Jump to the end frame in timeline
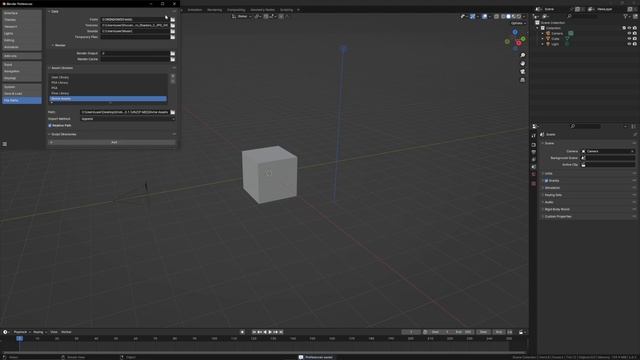Image resolution: width=640 pixels, height=360 pixels. [x=281, y=332]
